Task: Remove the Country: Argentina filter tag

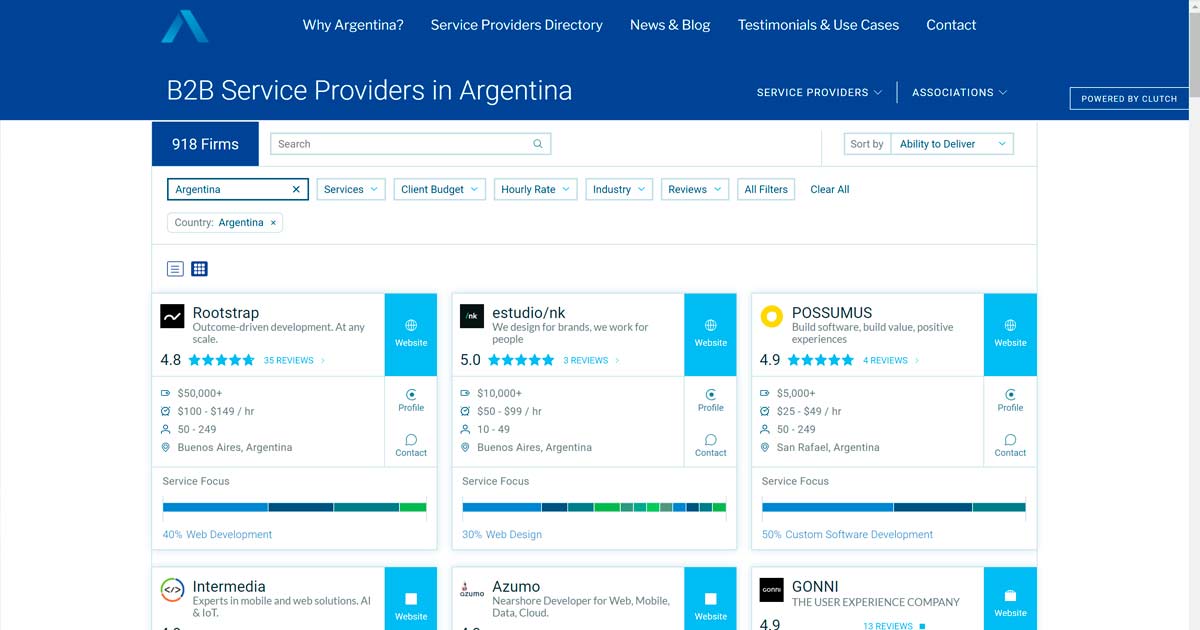Action: click(273, 223)
